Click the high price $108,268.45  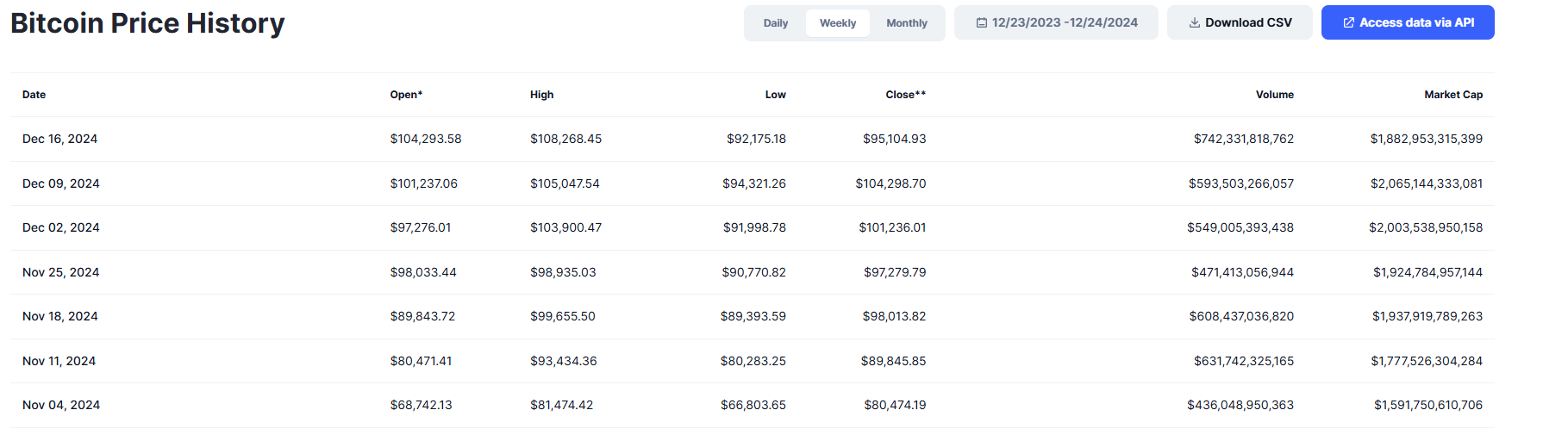point(566,139)
